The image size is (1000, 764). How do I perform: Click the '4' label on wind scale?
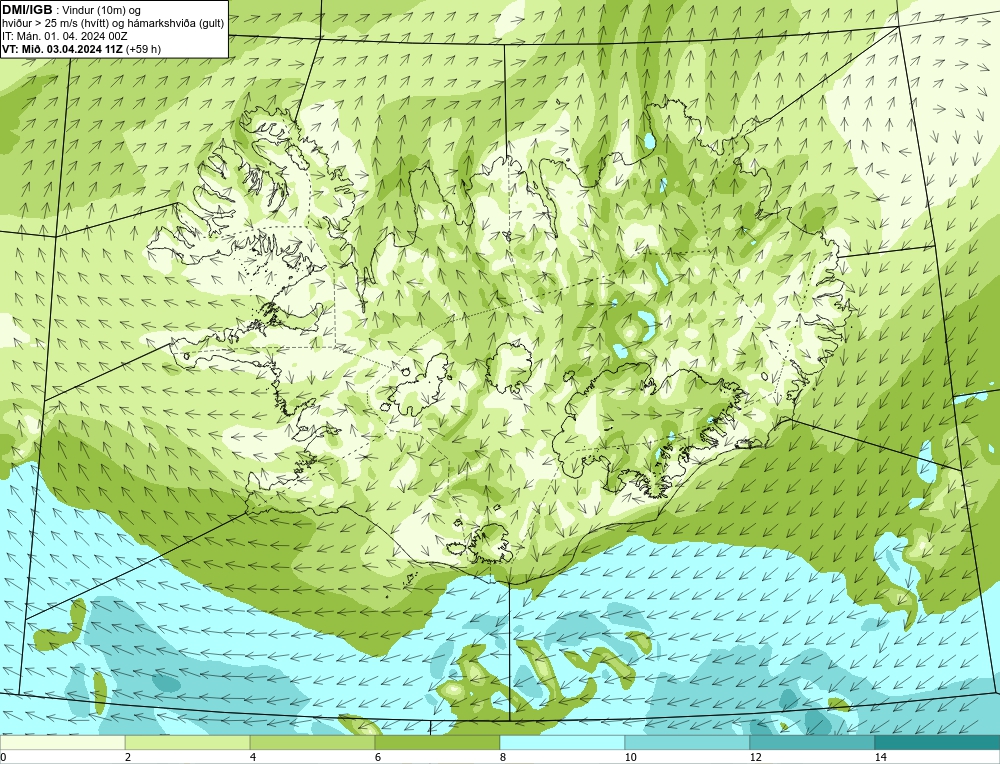pyautogui.click(x=253, y=757)
